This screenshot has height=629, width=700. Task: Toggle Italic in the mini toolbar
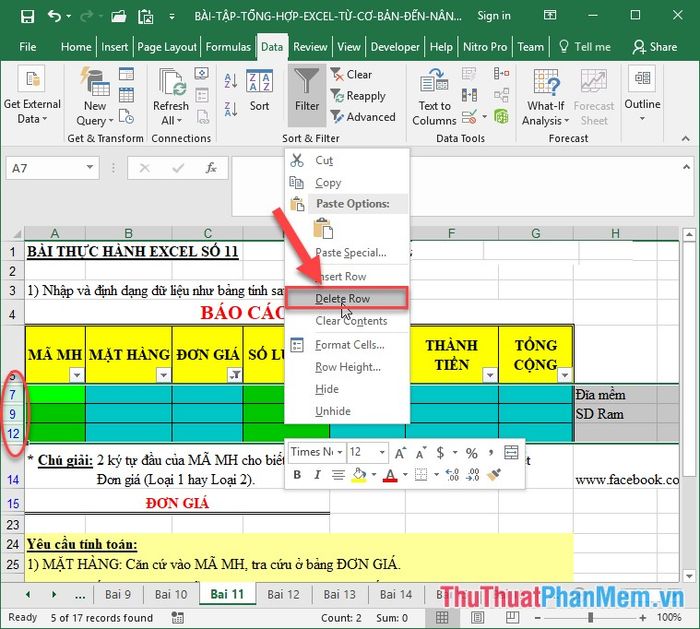pos(318,475)
